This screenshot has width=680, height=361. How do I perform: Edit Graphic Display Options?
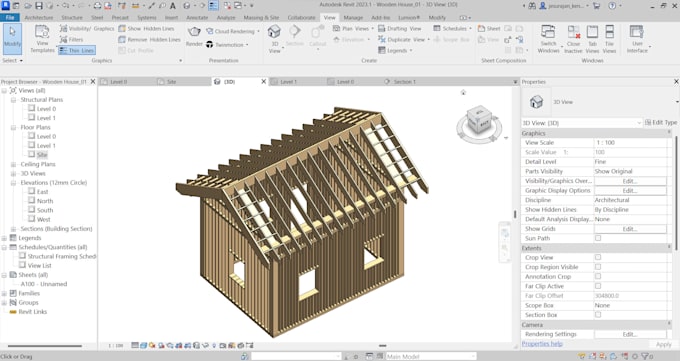coord(630,190)
